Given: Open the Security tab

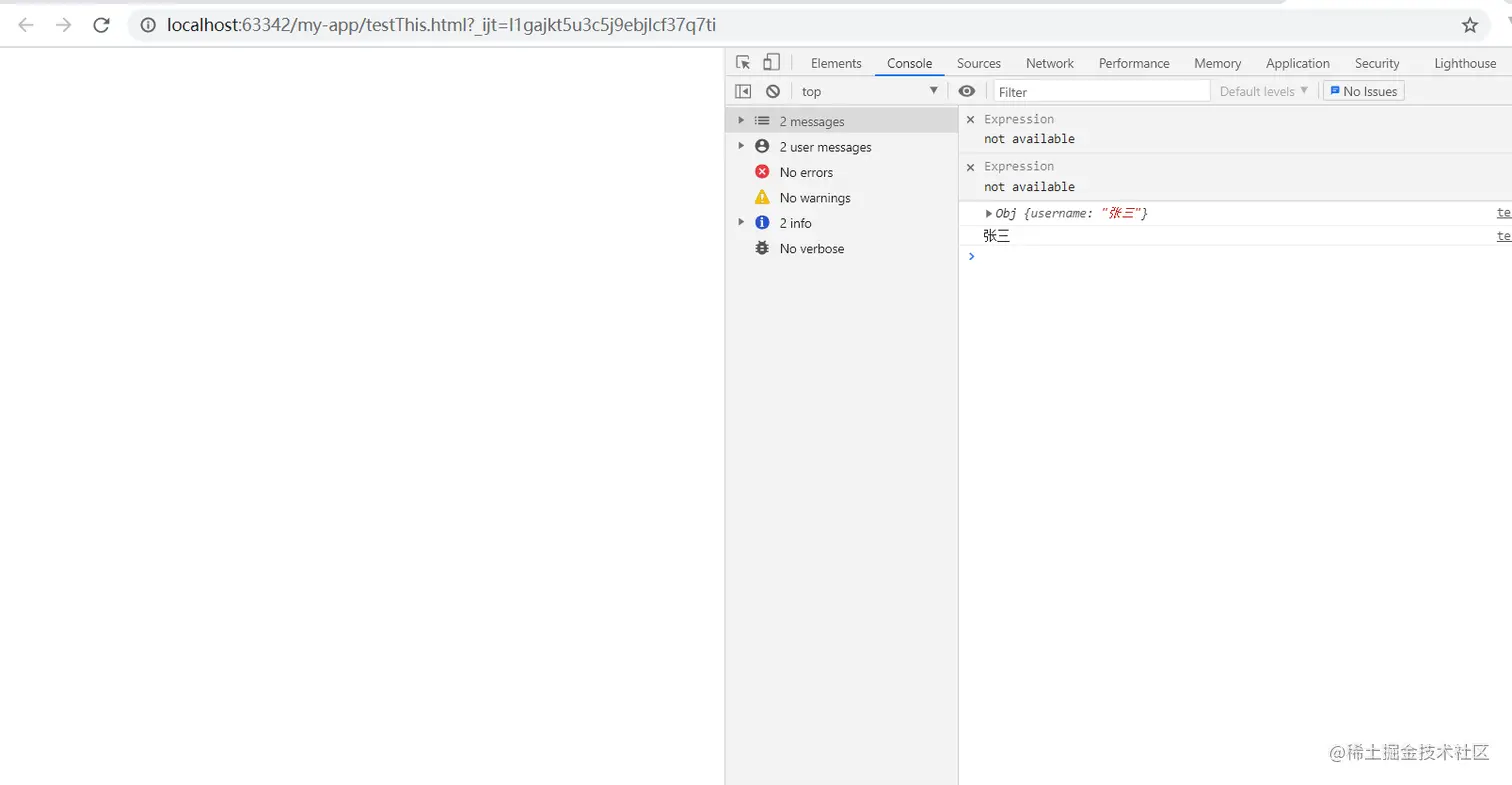Looking at the screenshot, I should coord(1377,63).
